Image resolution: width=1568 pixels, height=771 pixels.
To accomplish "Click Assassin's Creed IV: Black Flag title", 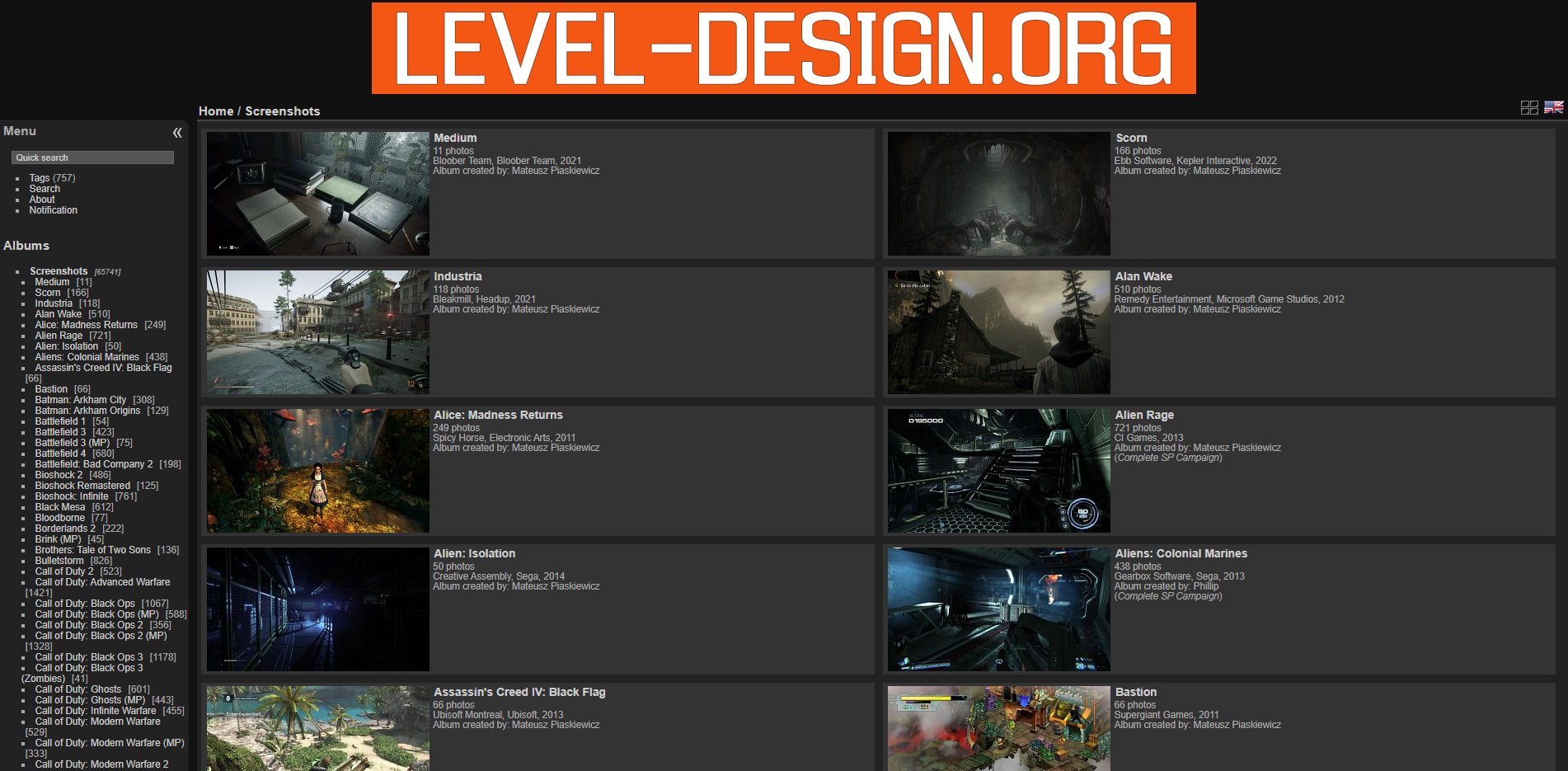I will [519, 692].
